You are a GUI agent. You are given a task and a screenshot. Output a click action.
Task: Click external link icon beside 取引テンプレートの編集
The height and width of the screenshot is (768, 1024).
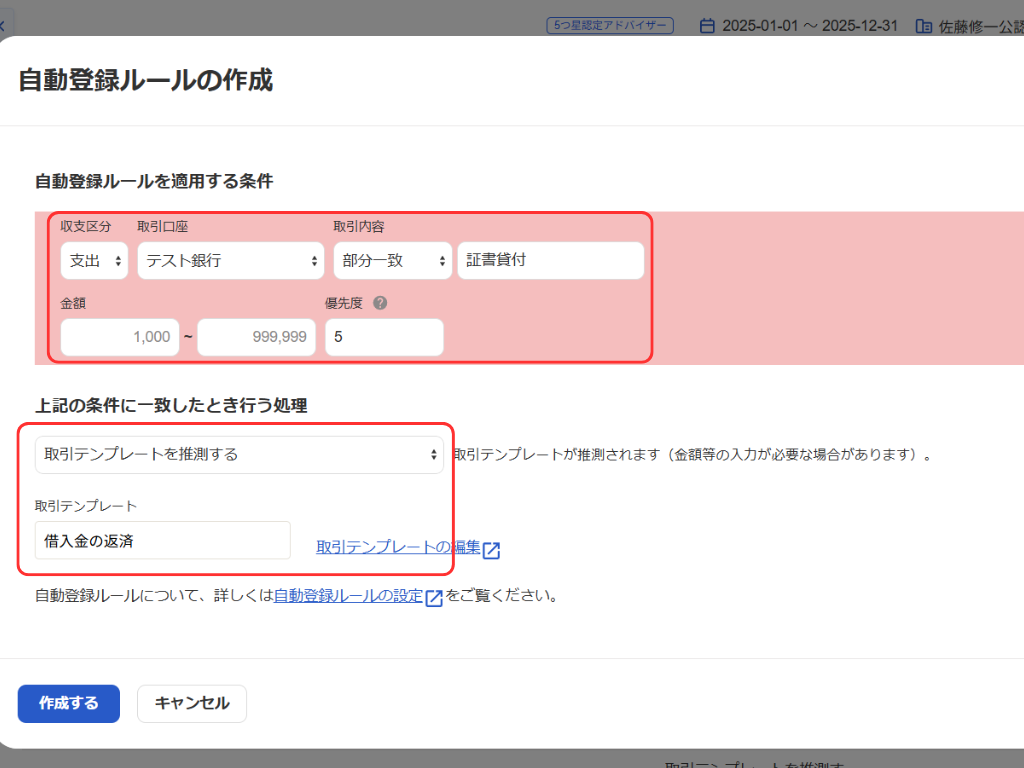(x=491, y=549)
